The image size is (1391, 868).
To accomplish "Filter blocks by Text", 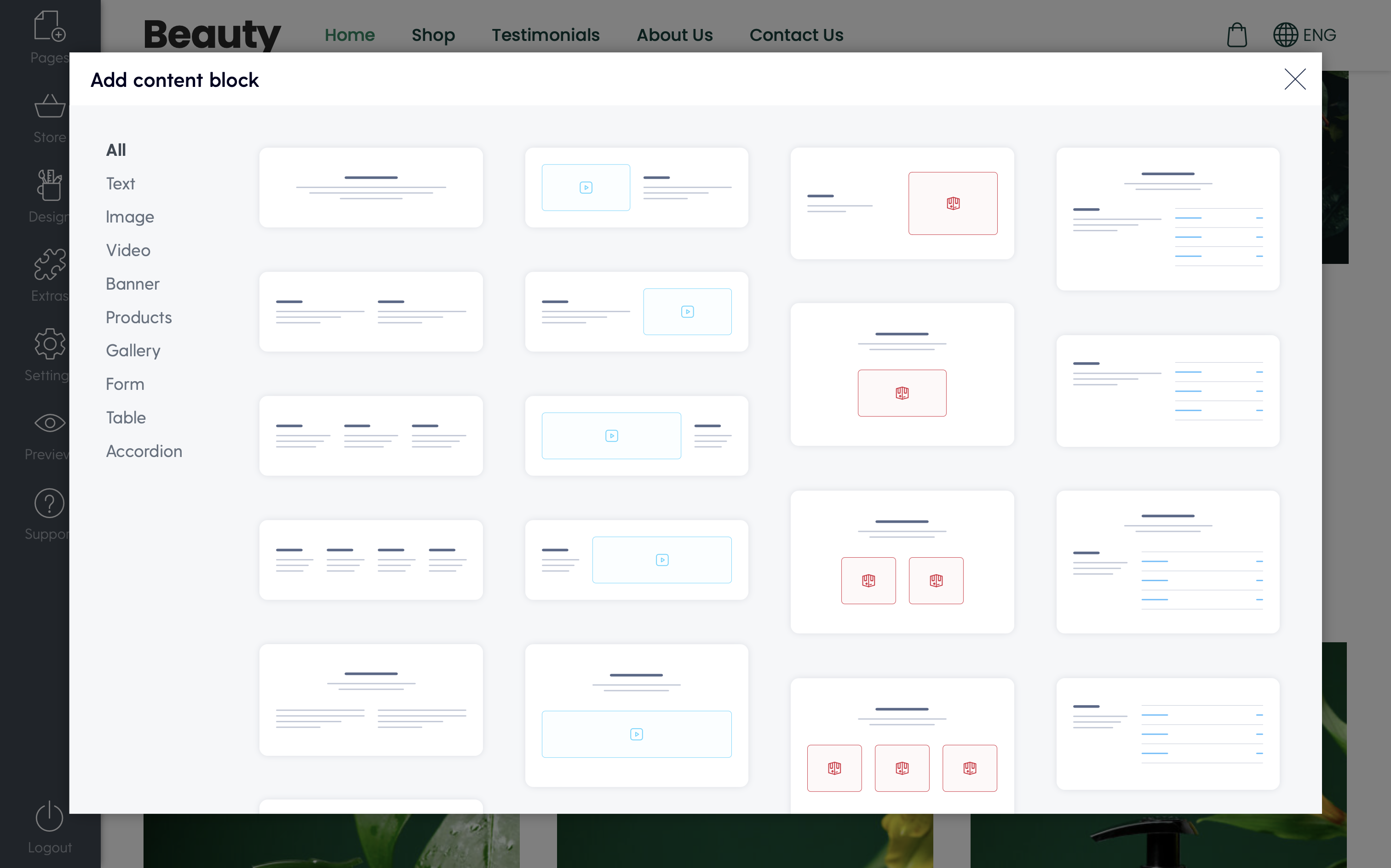I will [x=120, y=183].
